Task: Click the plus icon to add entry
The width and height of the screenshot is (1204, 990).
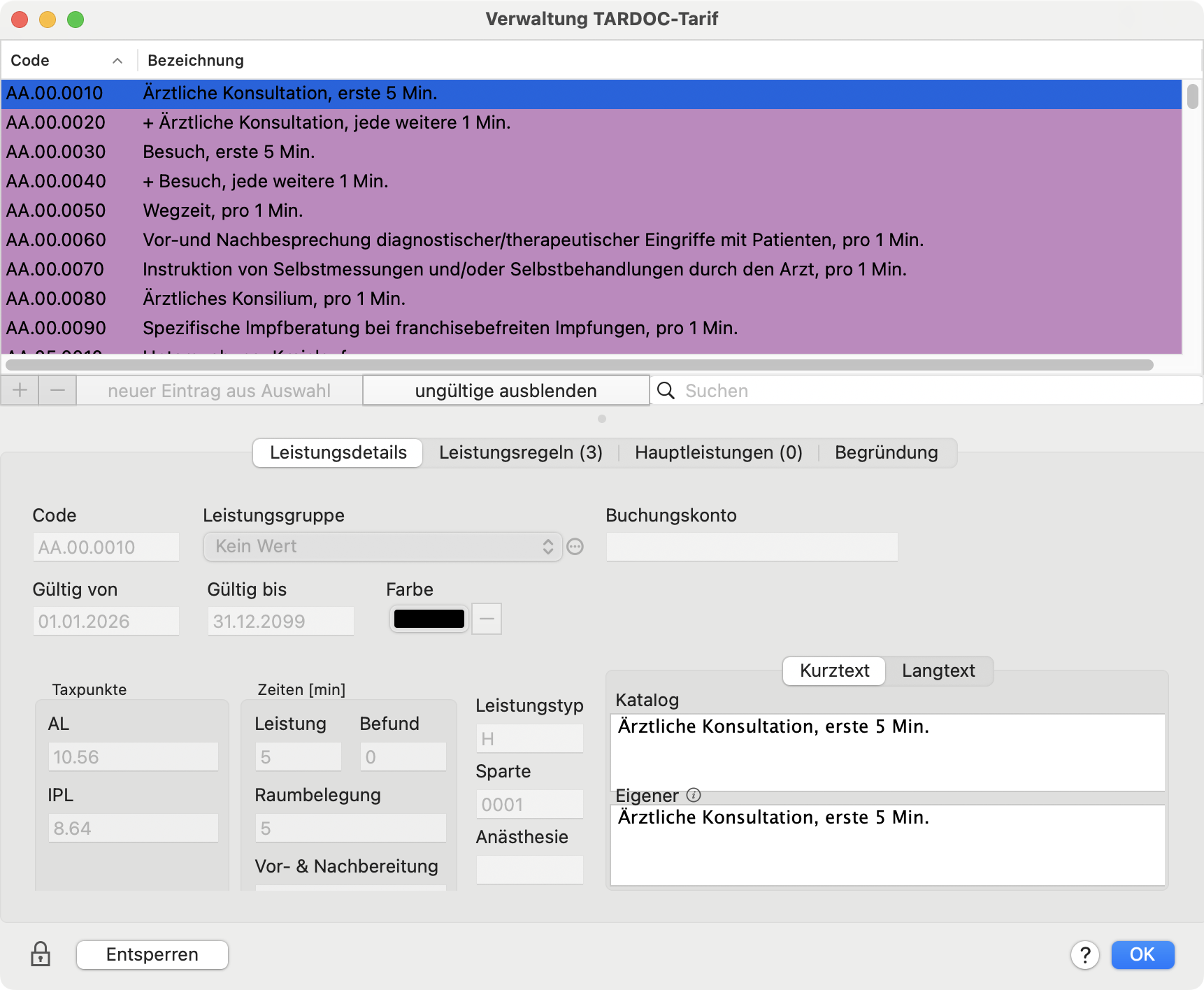Action: 20,390
